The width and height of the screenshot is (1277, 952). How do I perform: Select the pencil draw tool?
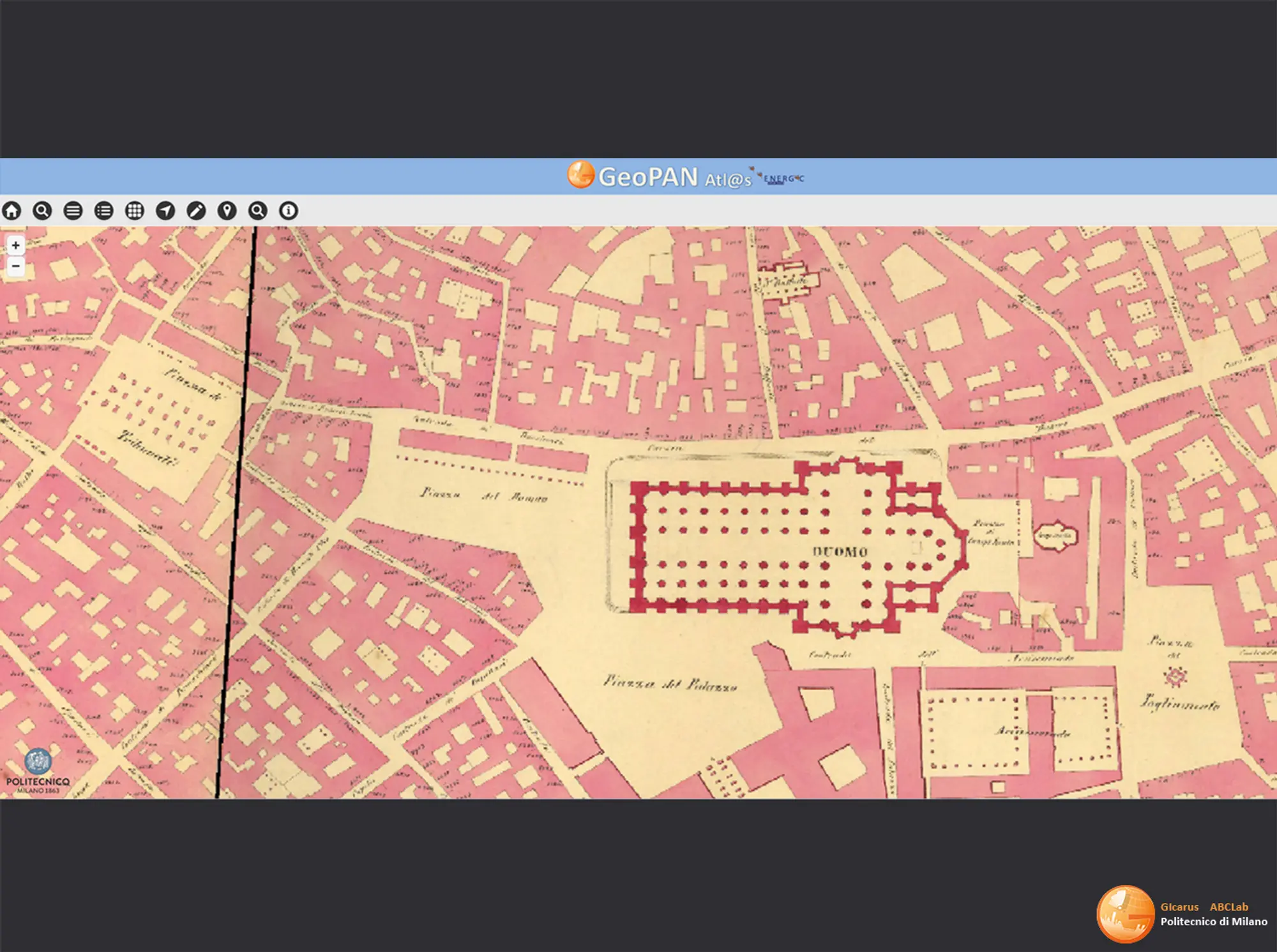coord(196,211)
